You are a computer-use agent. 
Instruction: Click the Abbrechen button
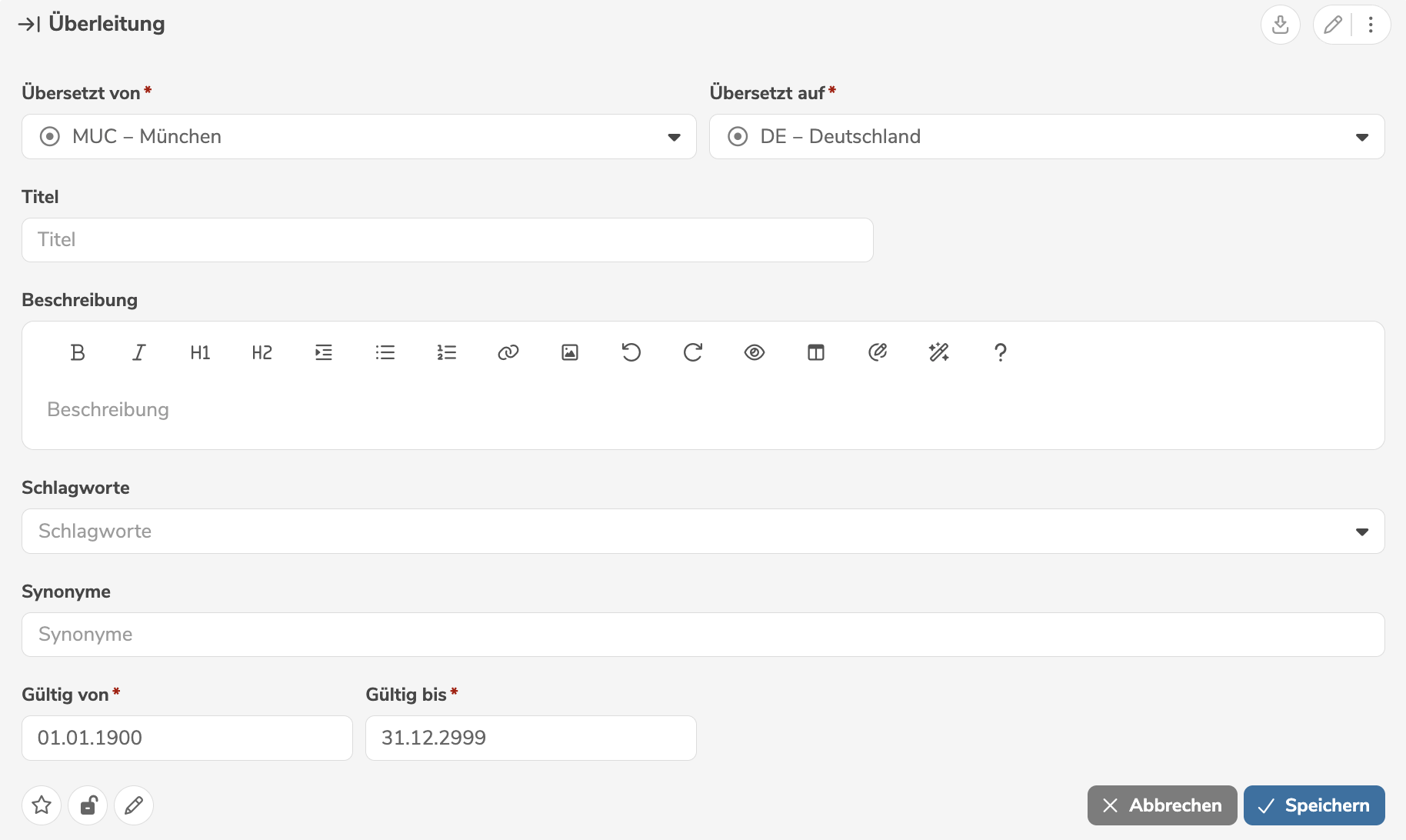1161,805
